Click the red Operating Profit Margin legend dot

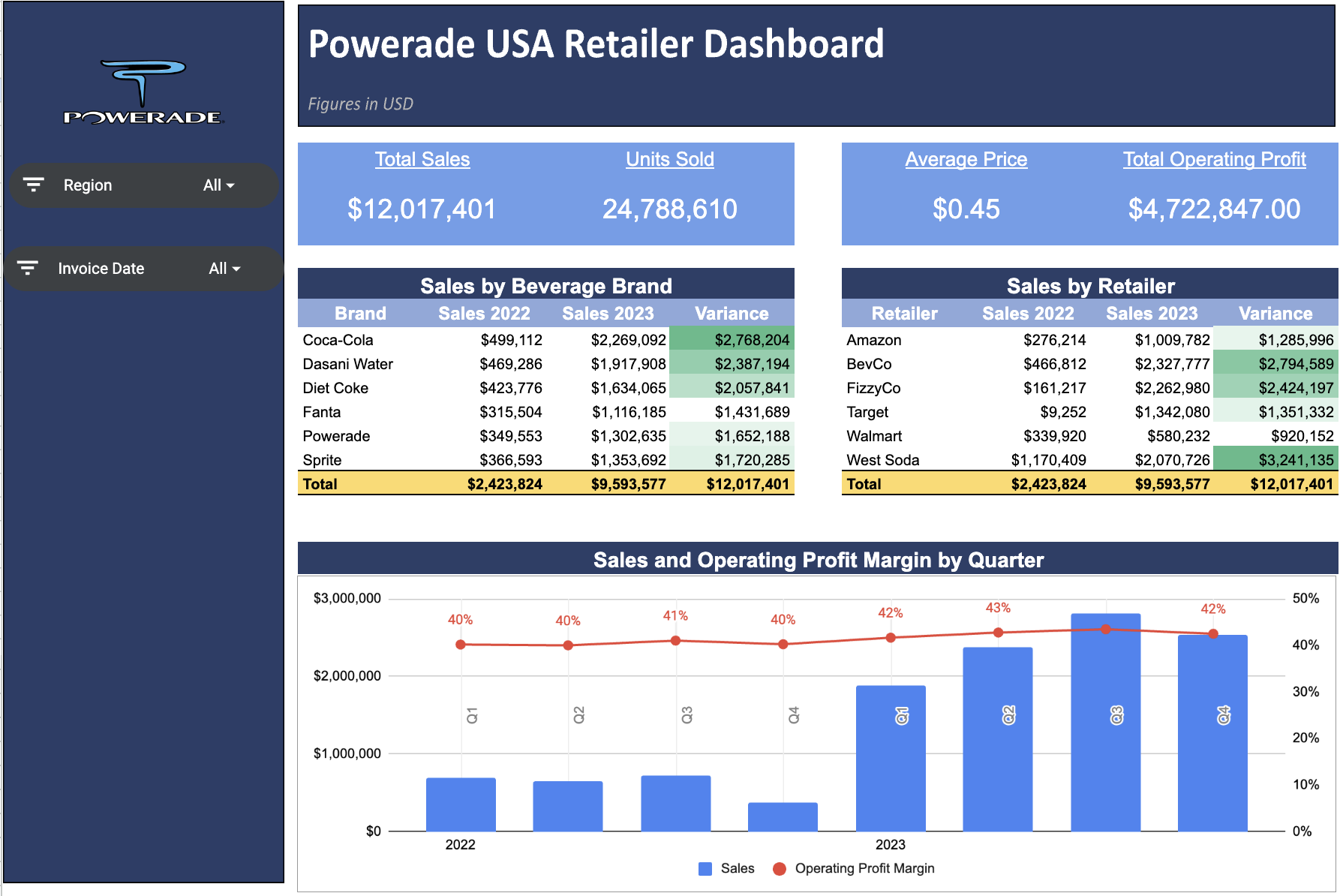779,868
